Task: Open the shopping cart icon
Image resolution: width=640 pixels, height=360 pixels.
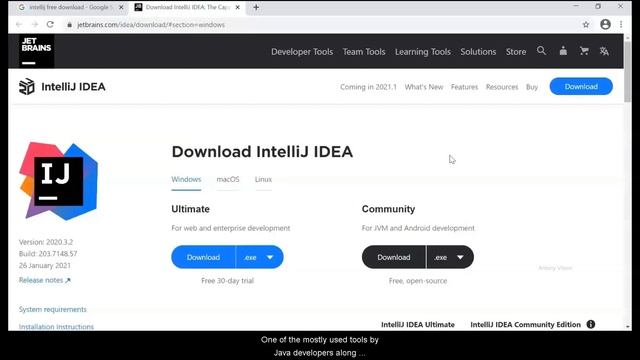Action: click(584, 51)
